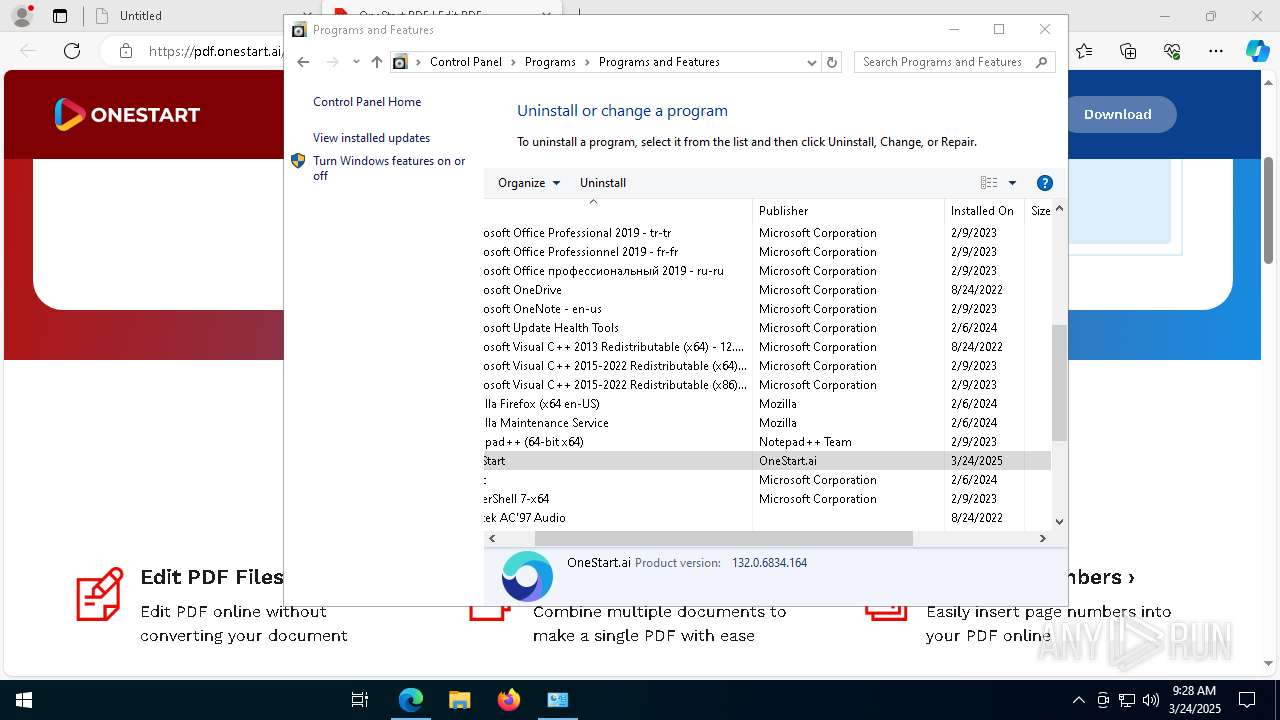Open the volume control in system tray
This screenshot has width=1280, height=720.
click(x=1150, y=700)
